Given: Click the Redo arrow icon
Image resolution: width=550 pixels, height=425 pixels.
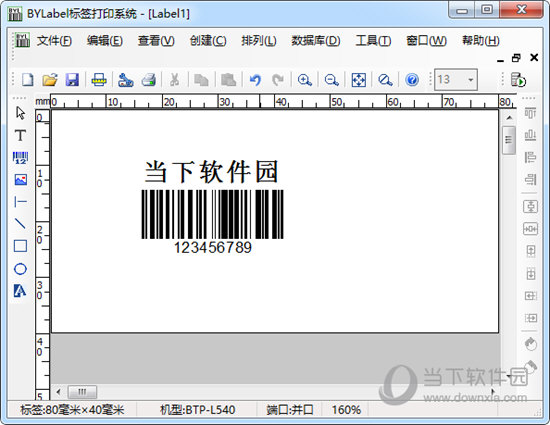Looking at the screenshot, I should [278, 80].
